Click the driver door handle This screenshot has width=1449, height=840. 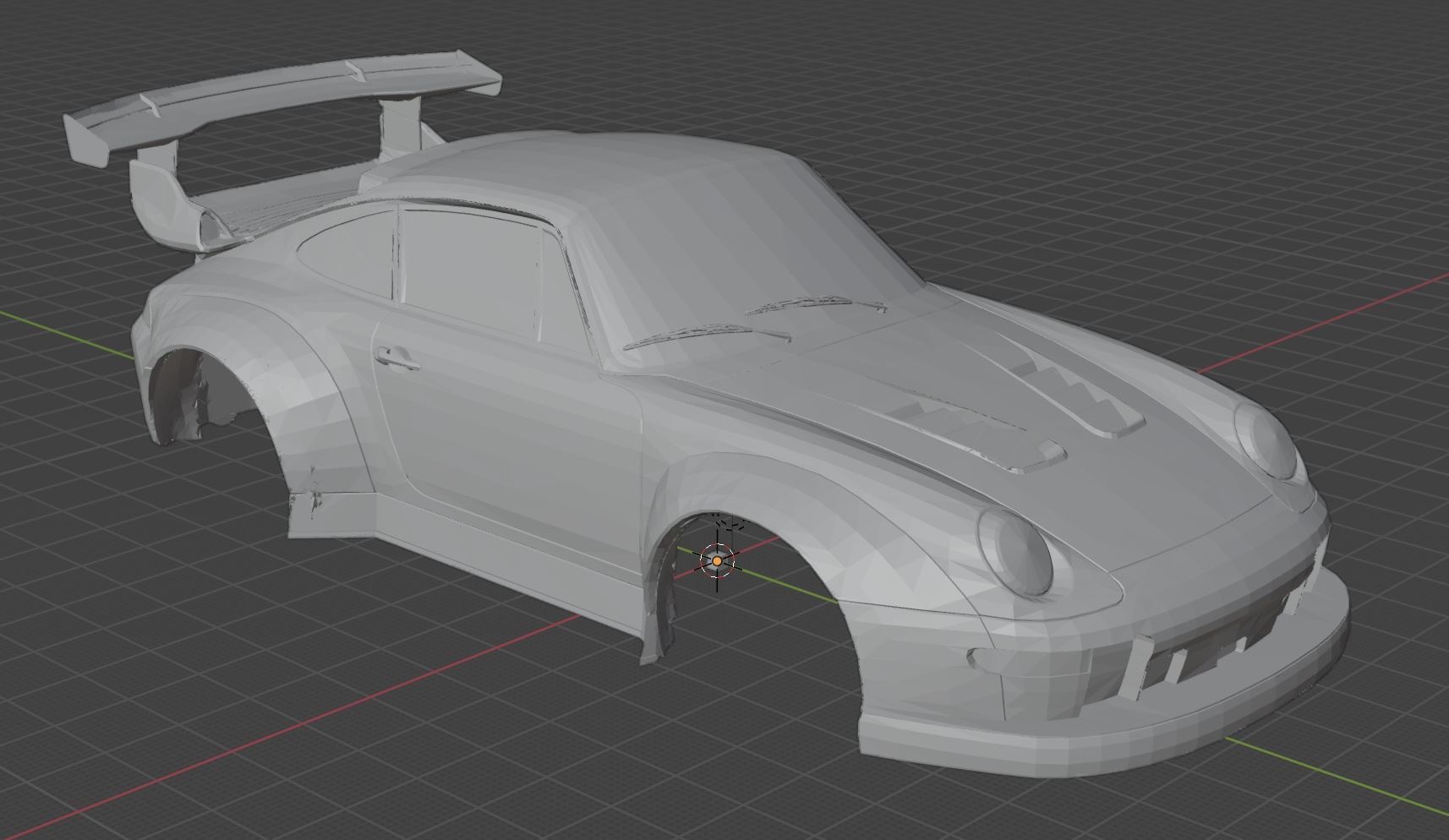pyautogui.click(x=397, y=359)
